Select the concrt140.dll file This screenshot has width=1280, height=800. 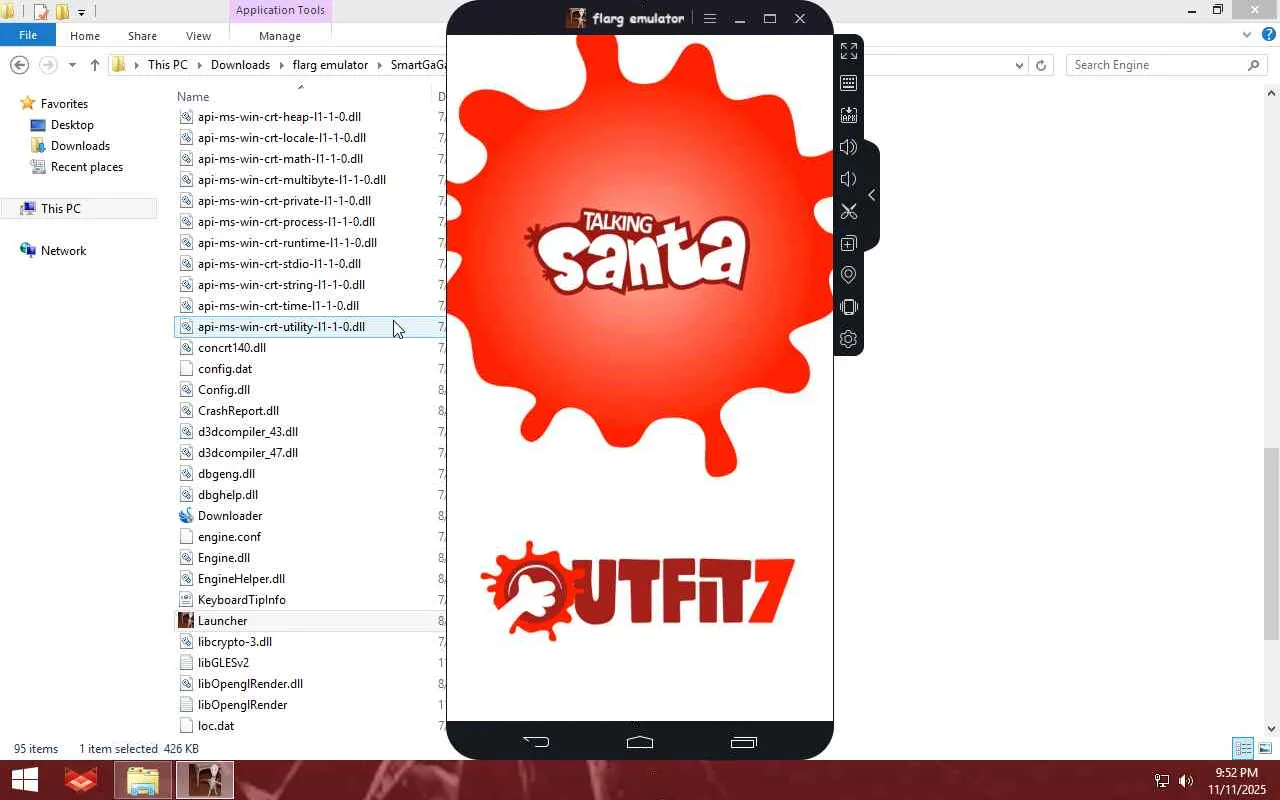click(232, 348)
